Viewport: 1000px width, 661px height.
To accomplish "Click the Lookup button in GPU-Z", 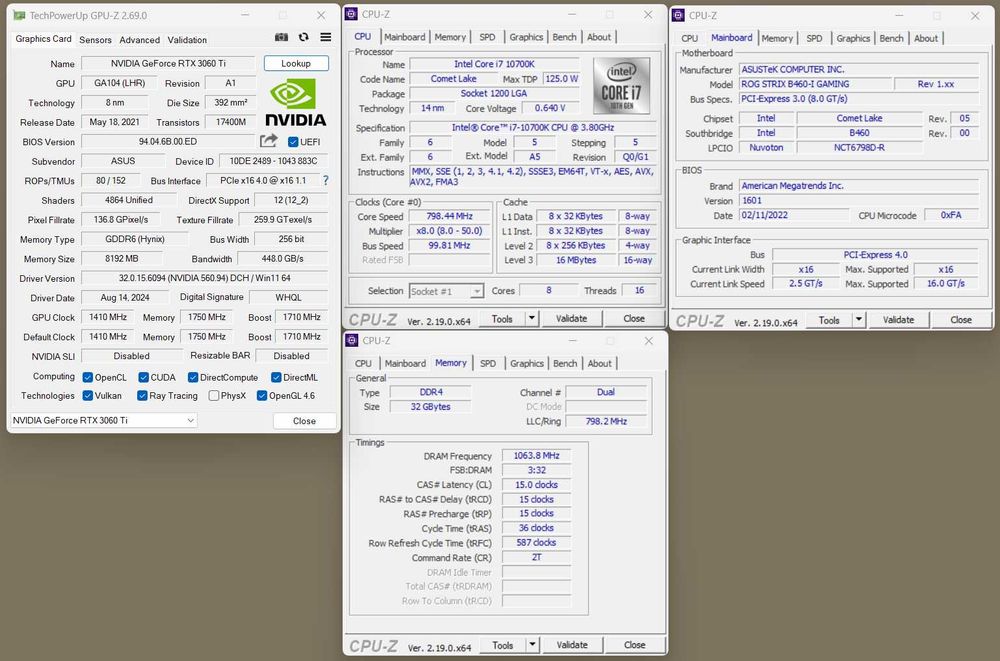I will point(296,63).
